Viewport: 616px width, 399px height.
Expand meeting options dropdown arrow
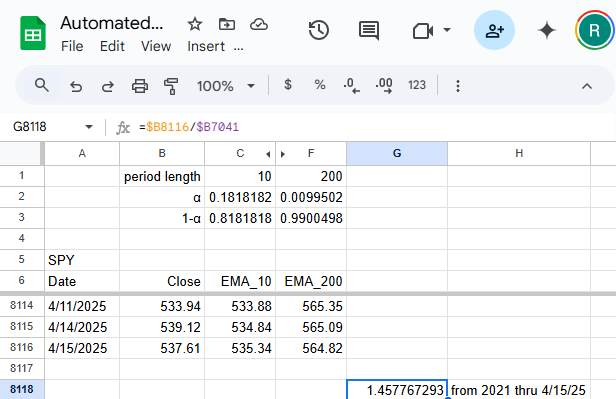[x=447, y=30]
